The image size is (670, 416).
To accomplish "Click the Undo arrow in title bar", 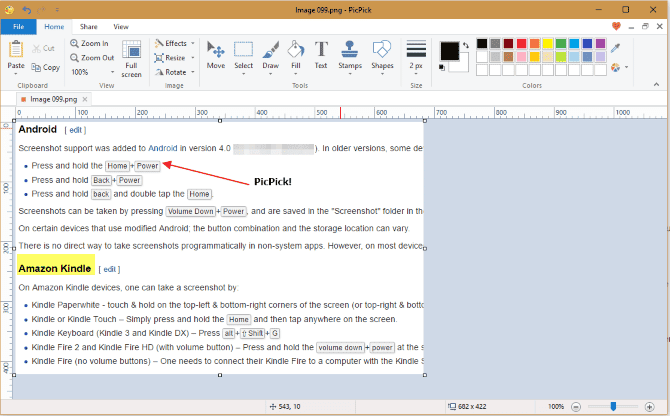I will tap(26, 9).
